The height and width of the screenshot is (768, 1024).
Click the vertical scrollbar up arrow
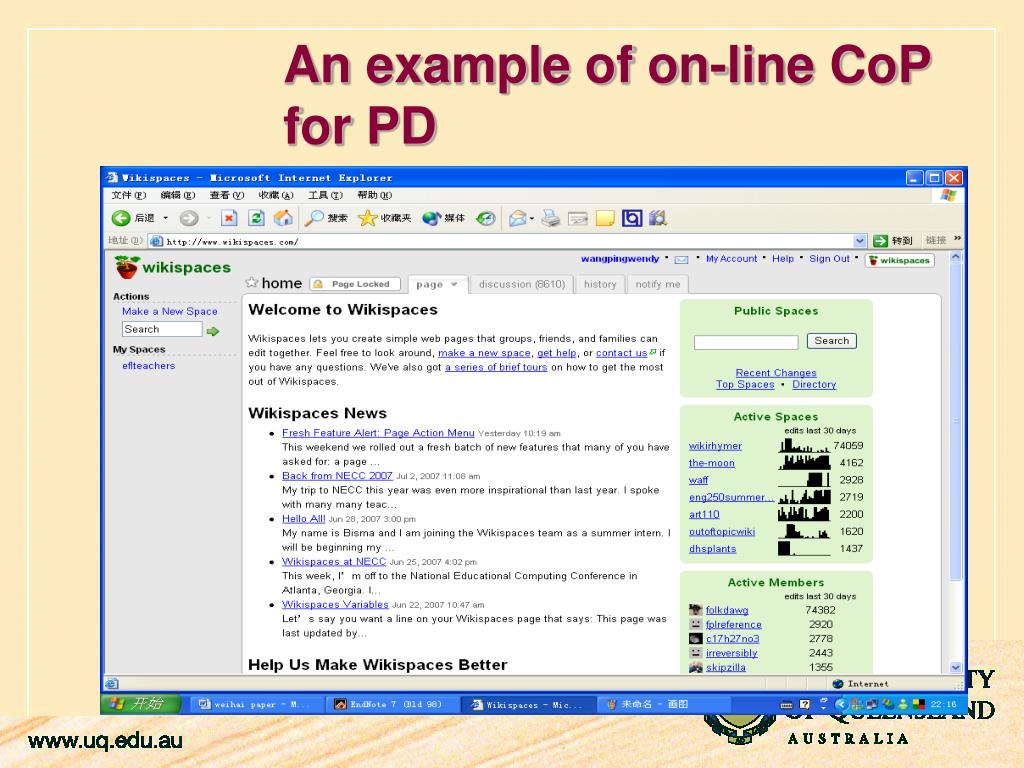click(955, 257)
